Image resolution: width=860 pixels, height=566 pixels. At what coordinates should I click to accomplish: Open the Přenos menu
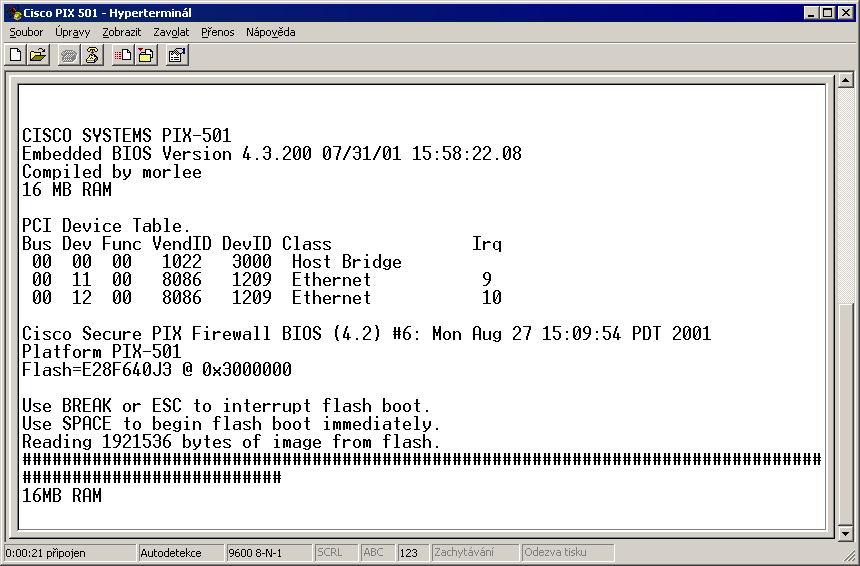[x=217, y=32]
